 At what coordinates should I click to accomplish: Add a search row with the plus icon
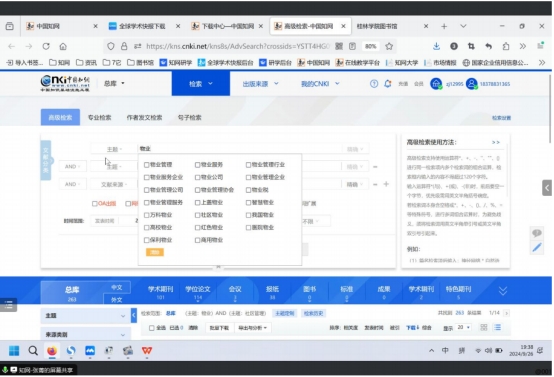386,184
